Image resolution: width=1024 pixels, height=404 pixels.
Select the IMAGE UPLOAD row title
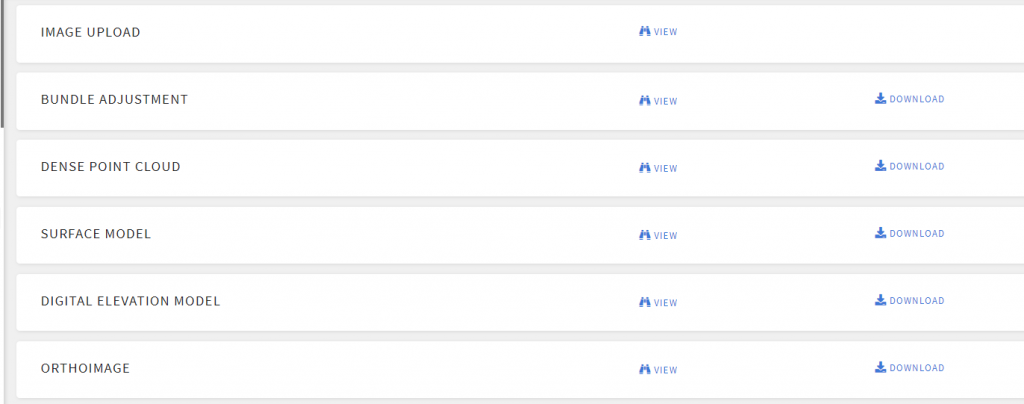pos(91,32)
